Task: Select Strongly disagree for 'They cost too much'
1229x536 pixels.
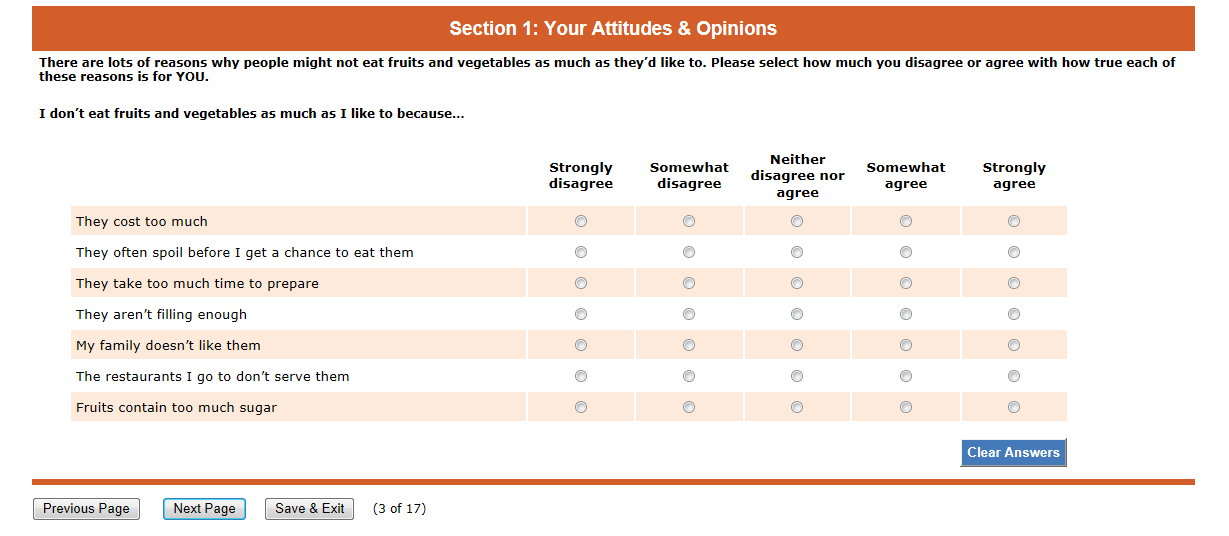Action: tap(581, 221)
